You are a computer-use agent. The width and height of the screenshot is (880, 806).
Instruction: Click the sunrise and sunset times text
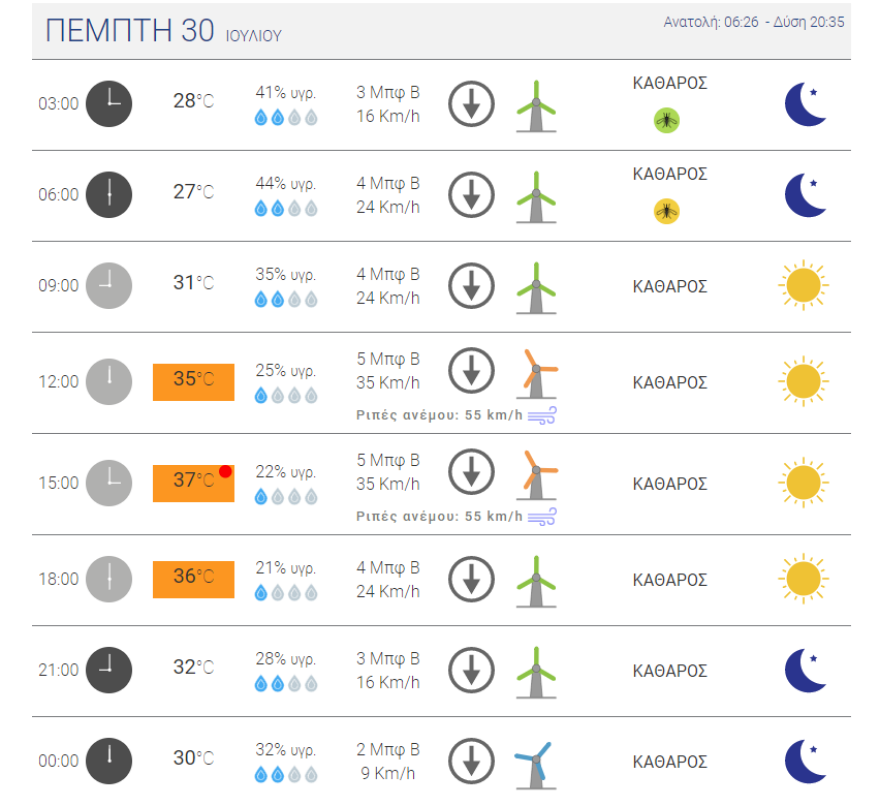[755, 22]
